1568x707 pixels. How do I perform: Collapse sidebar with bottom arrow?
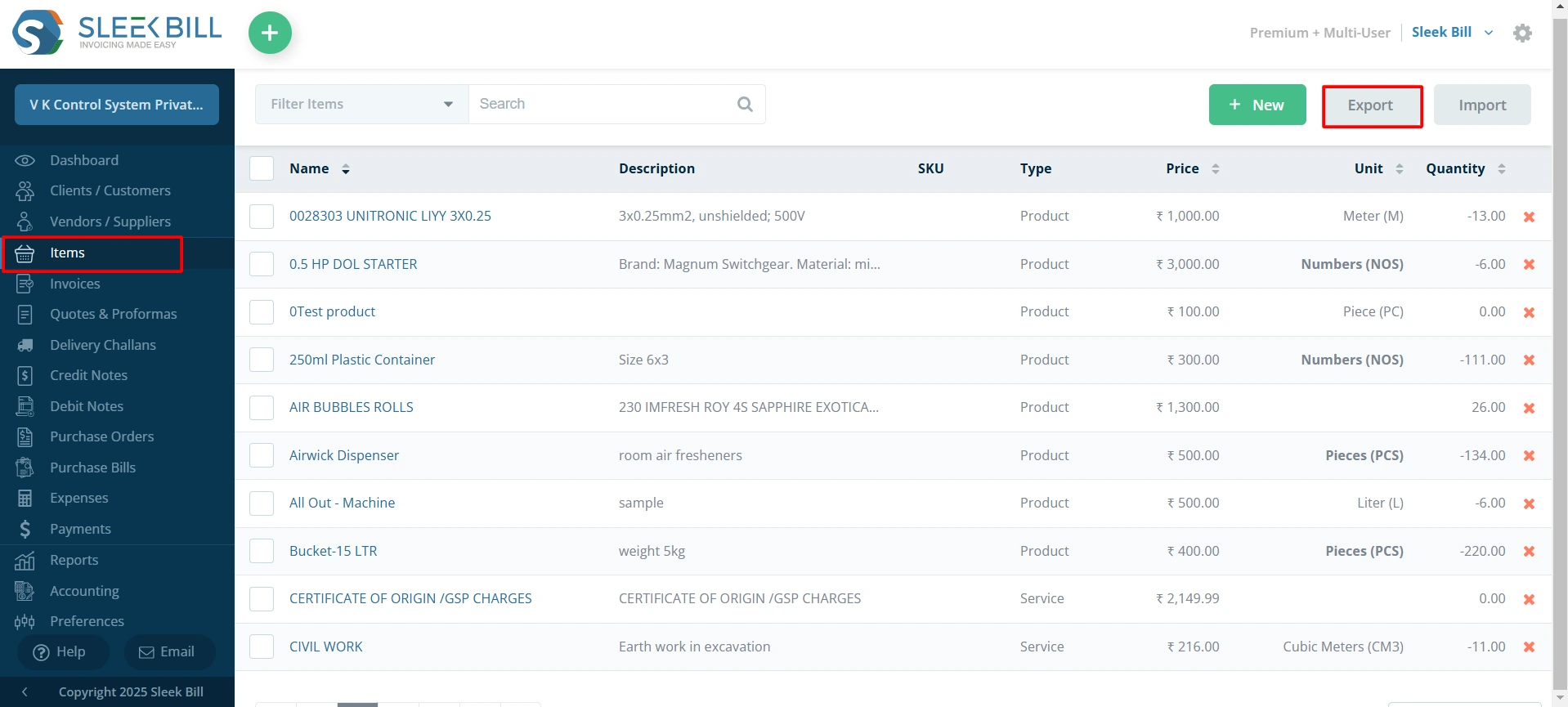(25, 691)
